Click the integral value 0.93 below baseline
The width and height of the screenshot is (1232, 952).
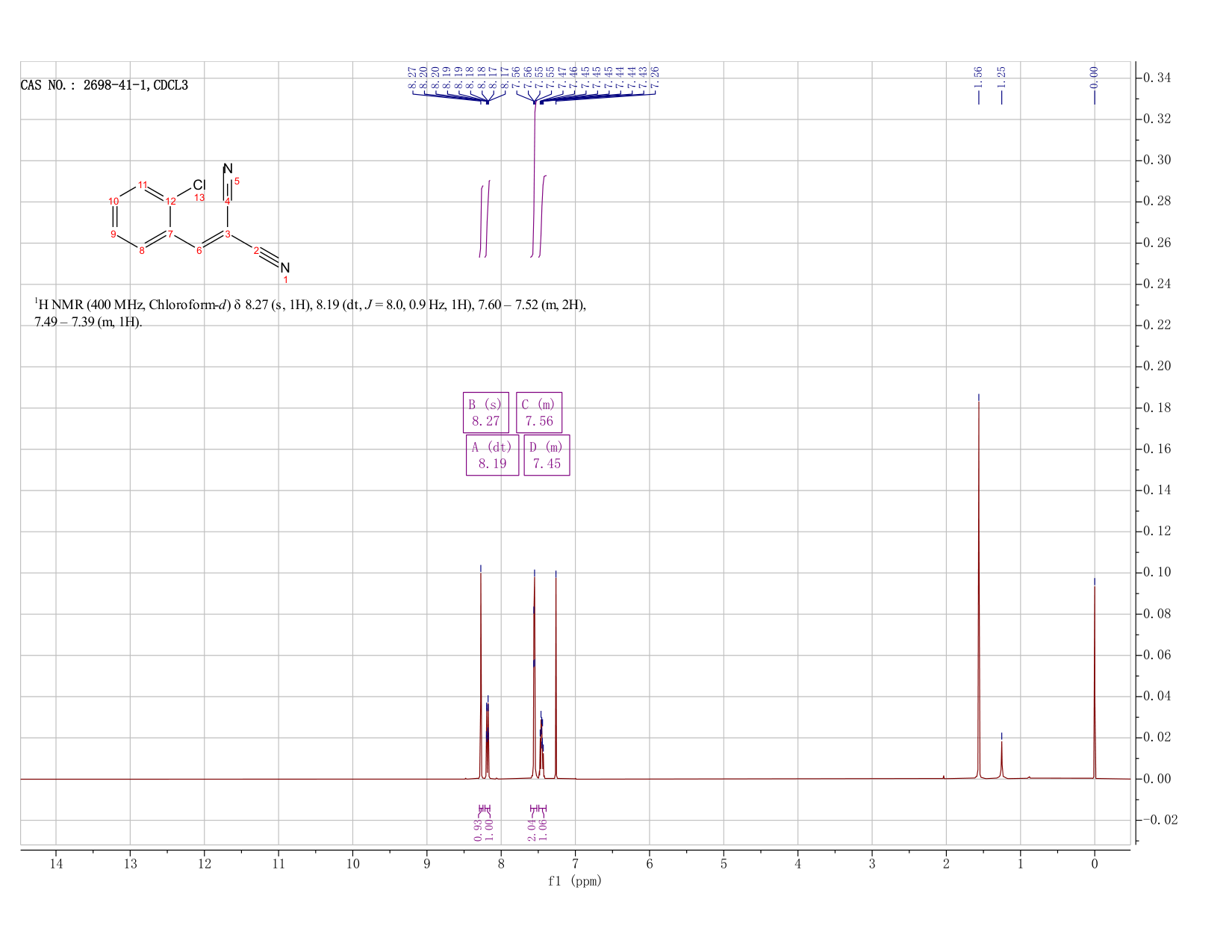click(x=478, y=830)
